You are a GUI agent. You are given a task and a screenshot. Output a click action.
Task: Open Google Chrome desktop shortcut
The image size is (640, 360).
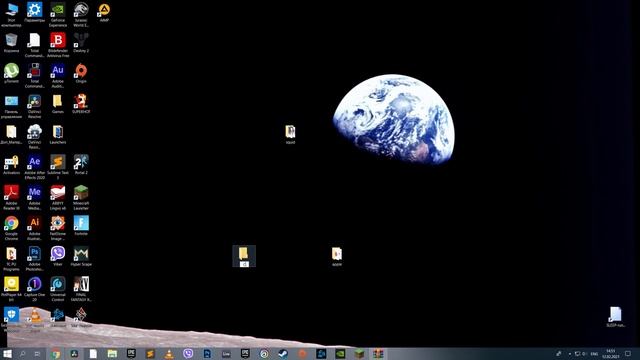[x=11, y=228]
